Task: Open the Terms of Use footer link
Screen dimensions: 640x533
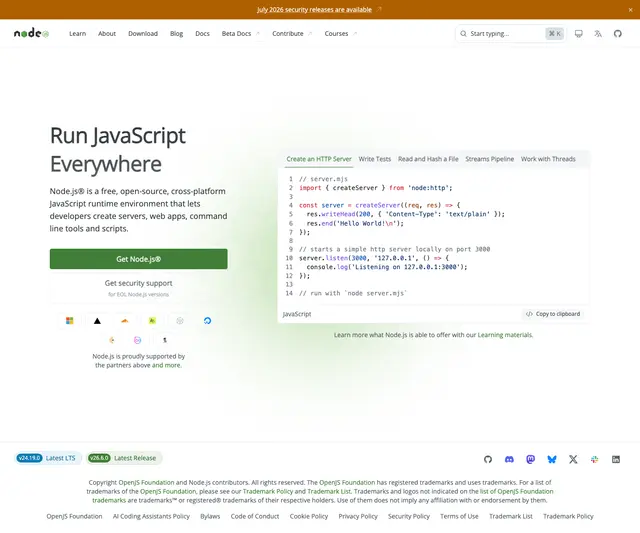Action: [x=459, y=516]
